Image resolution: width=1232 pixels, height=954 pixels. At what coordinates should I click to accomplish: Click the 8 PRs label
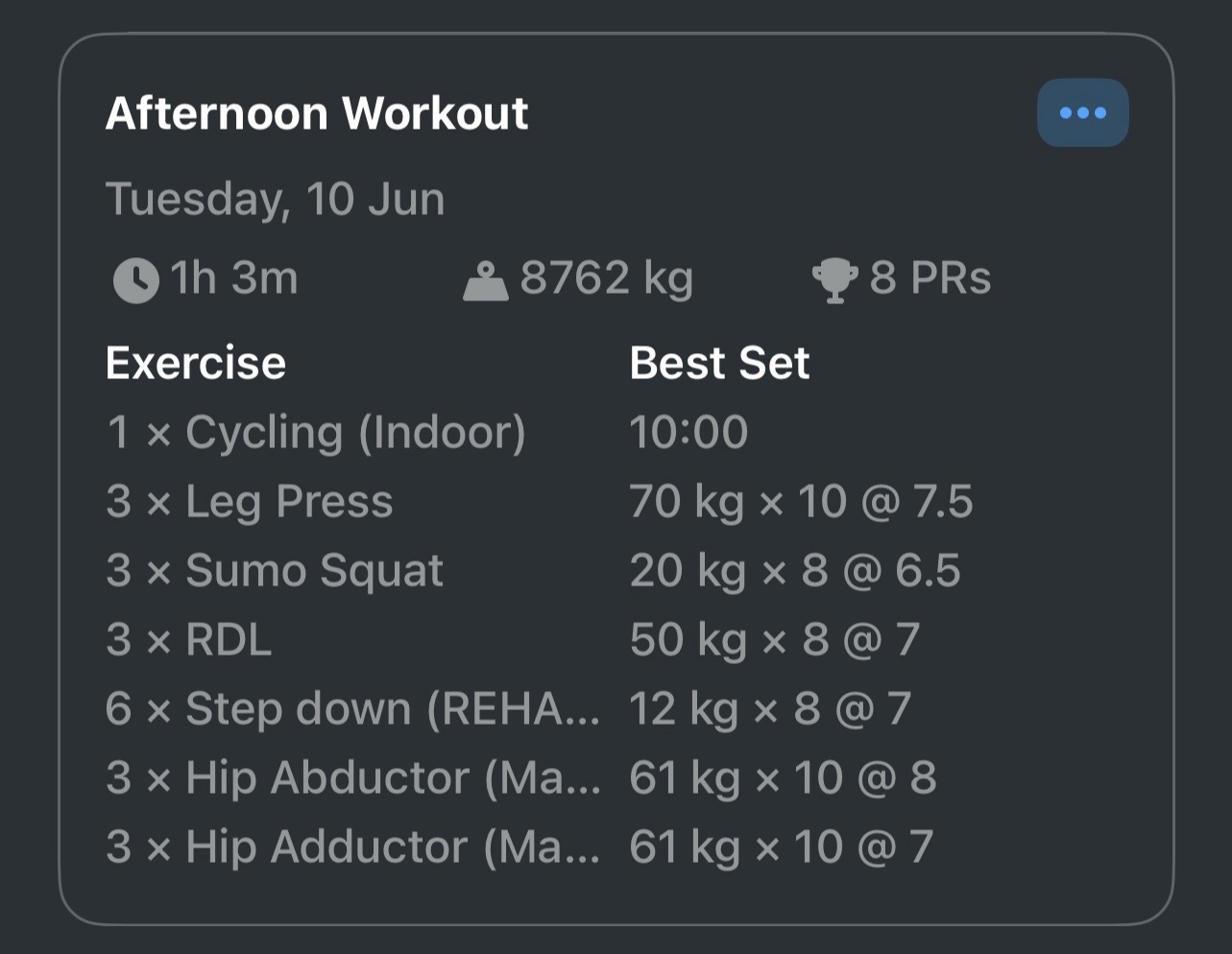pyautogui.click(x=930, y=278)
